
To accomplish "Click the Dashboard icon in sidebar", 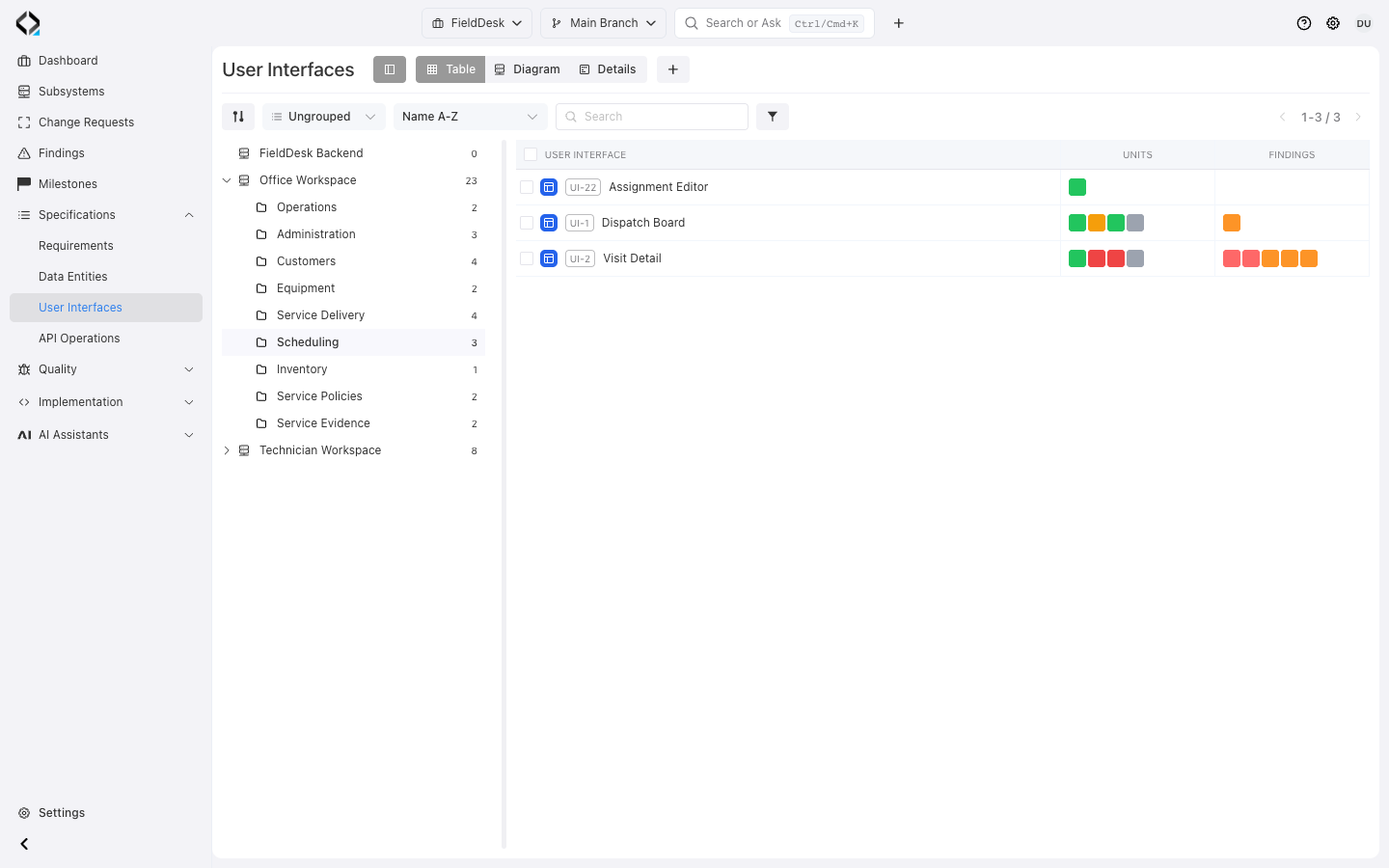I will (x=24, y=61).
